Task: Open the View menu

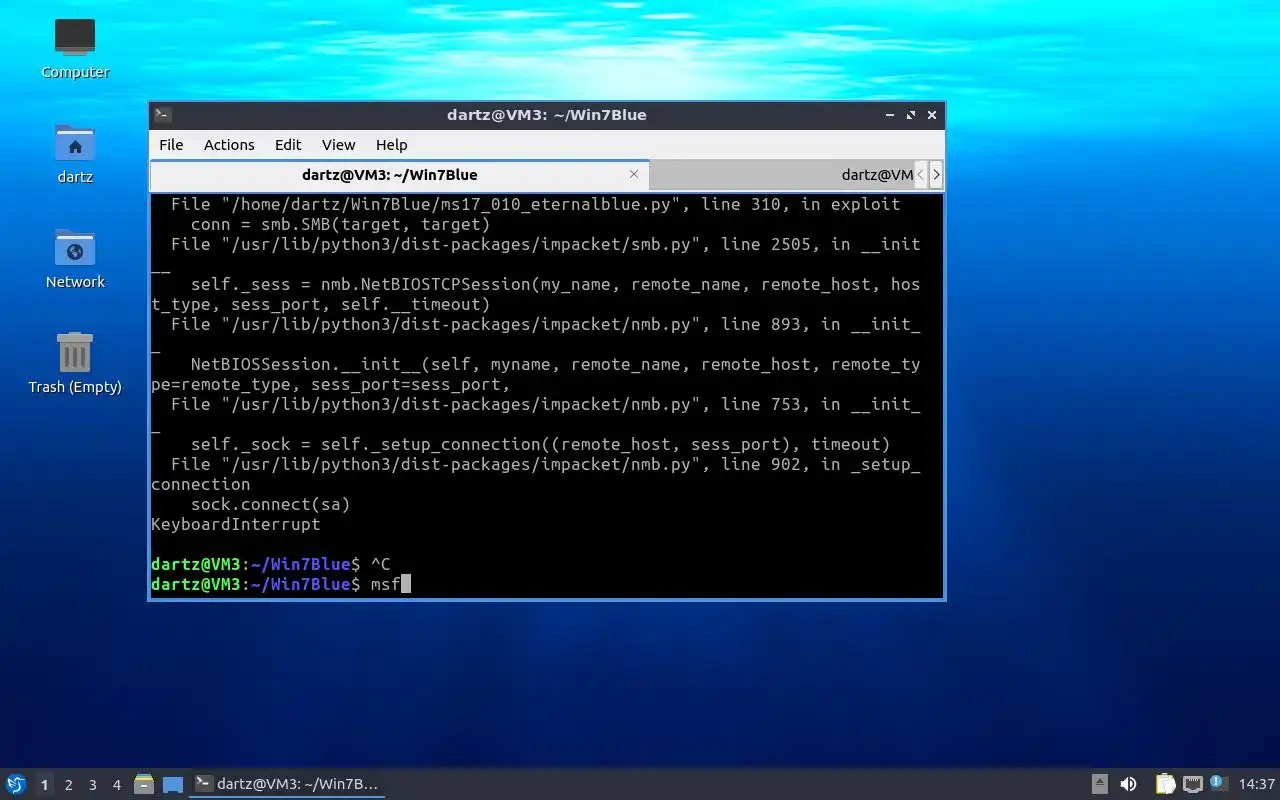Action: (x=338, y=145)
